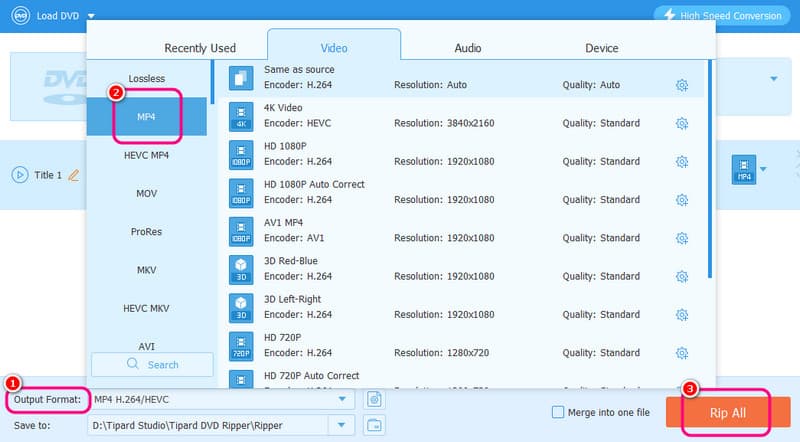
Task: Click the Load DVD disc icon
Action: (x=21, y=16)
